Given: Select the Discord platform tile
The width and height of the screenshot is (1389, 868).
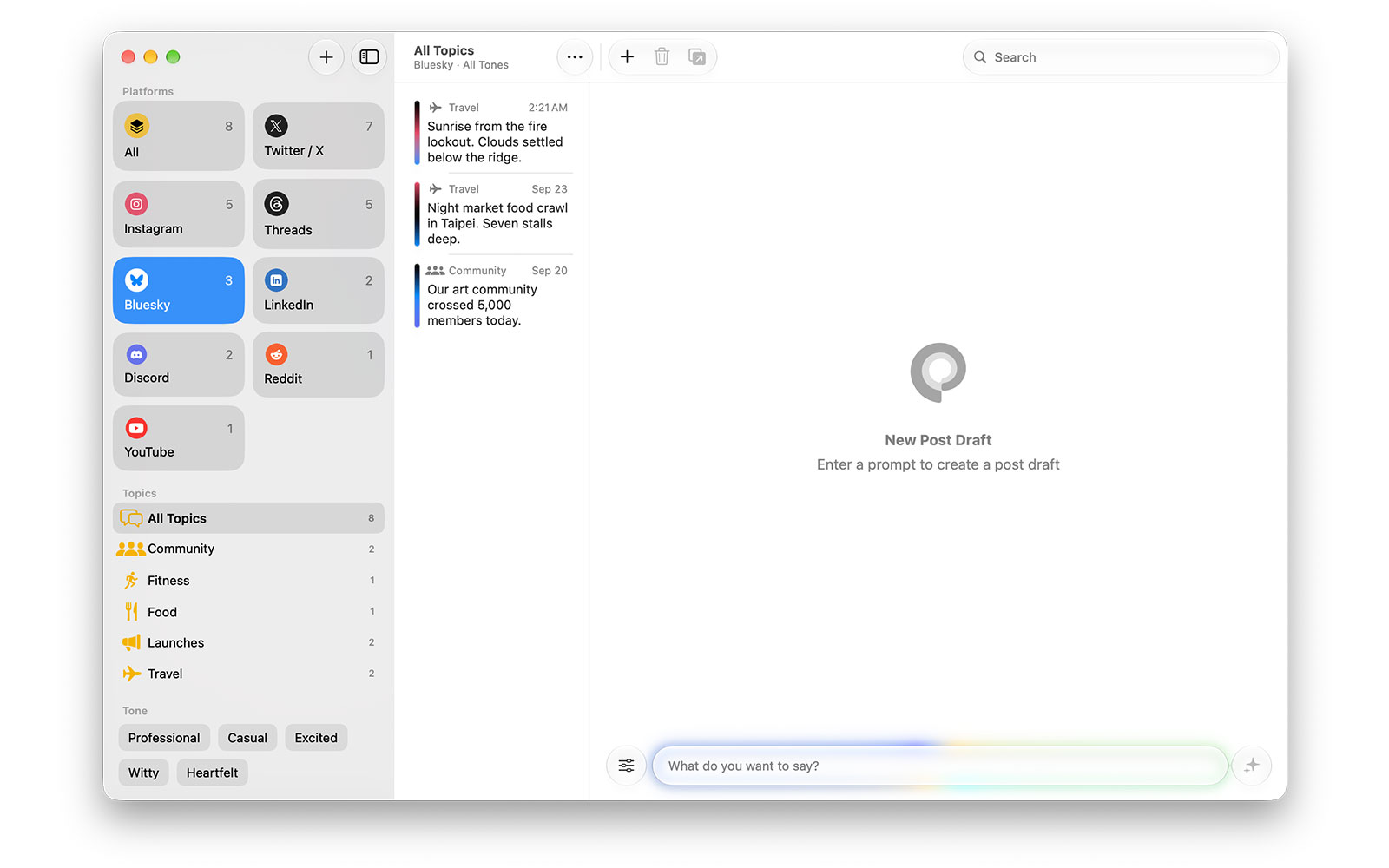Looking at the screenshot, I should point(179,365).
